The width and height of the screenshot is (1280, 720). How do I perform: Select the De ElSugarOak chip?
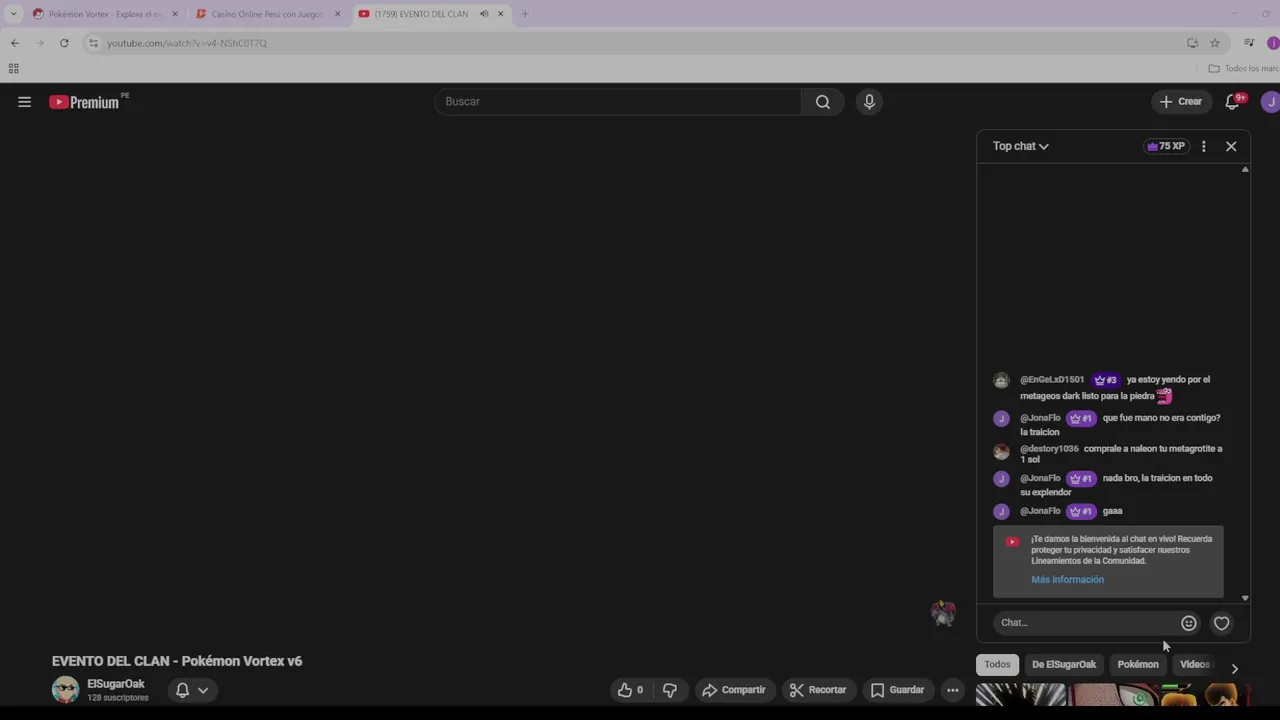(x=1064, y=664)
